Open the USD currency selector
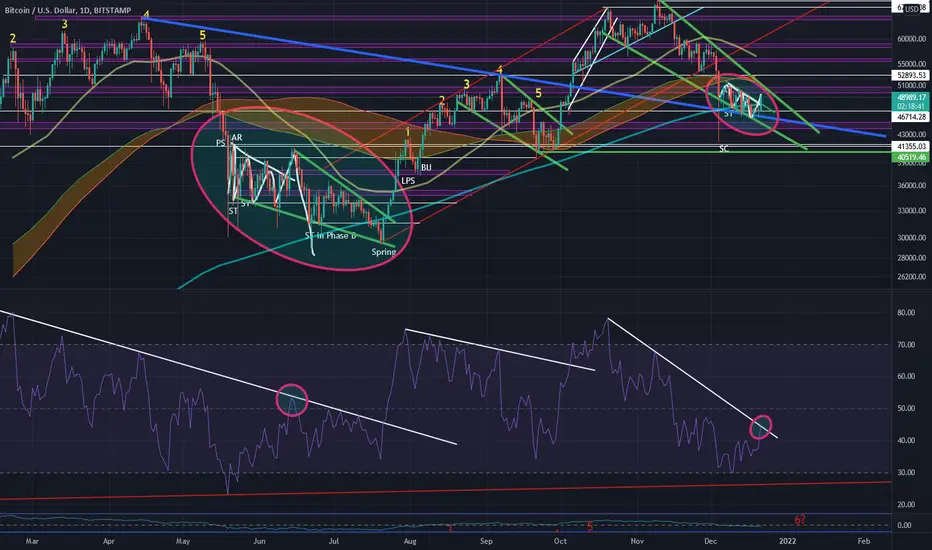The height and width of the screenshot is (550, 932). click(x=912, y=9)
